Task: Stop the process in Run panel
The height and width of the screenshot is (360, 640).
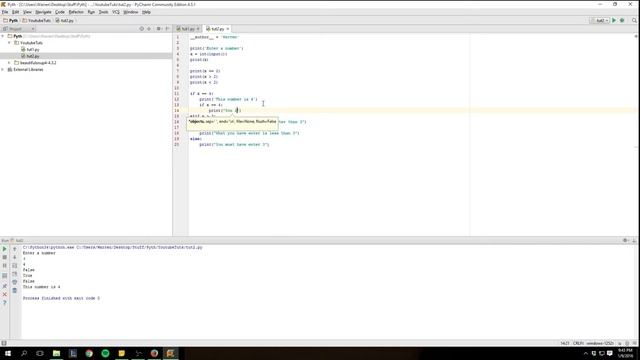Action: [4, 258]
